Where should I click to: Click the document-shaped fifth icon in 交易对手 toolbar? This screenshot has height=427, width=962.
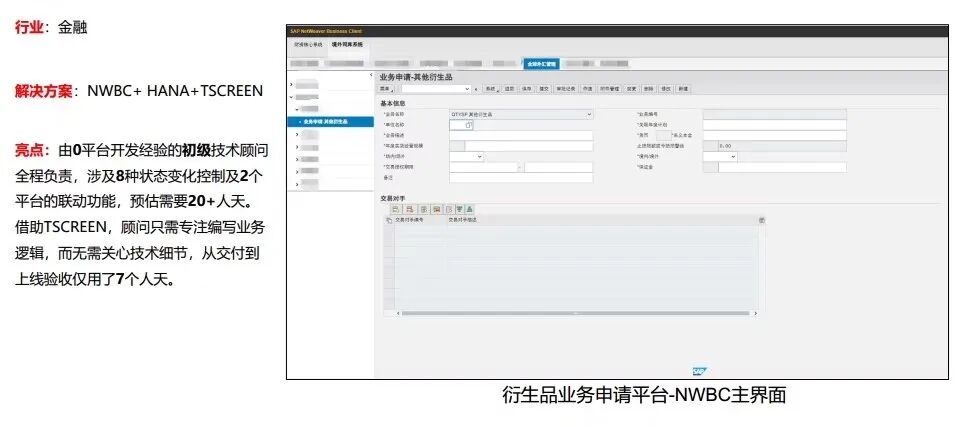(448, 210)
